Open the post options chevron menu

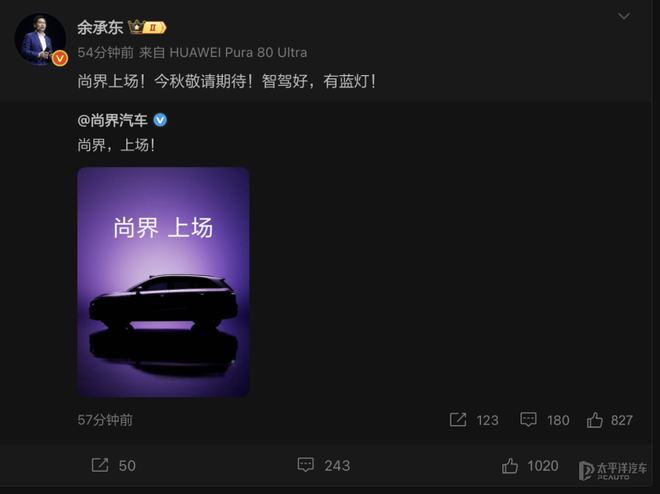[x=623, y=16]
